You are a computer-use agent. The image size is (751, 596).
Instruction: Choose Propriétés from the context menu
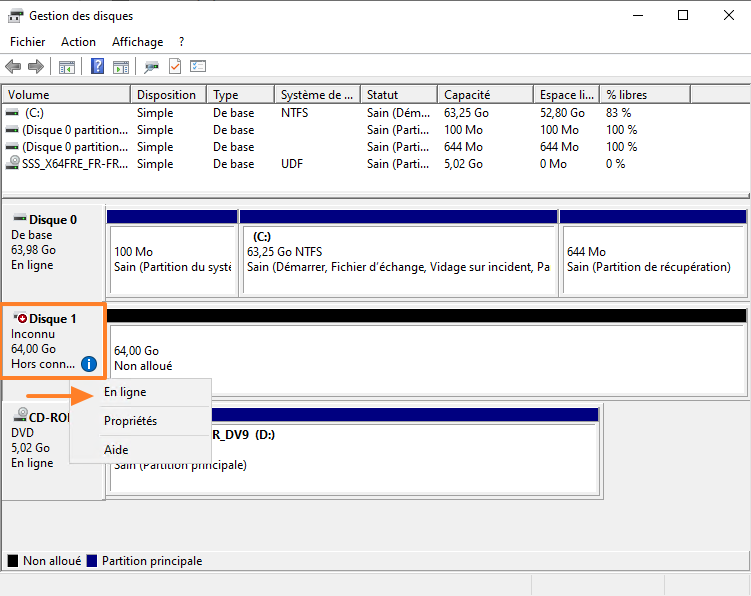[x=130, y=421]
